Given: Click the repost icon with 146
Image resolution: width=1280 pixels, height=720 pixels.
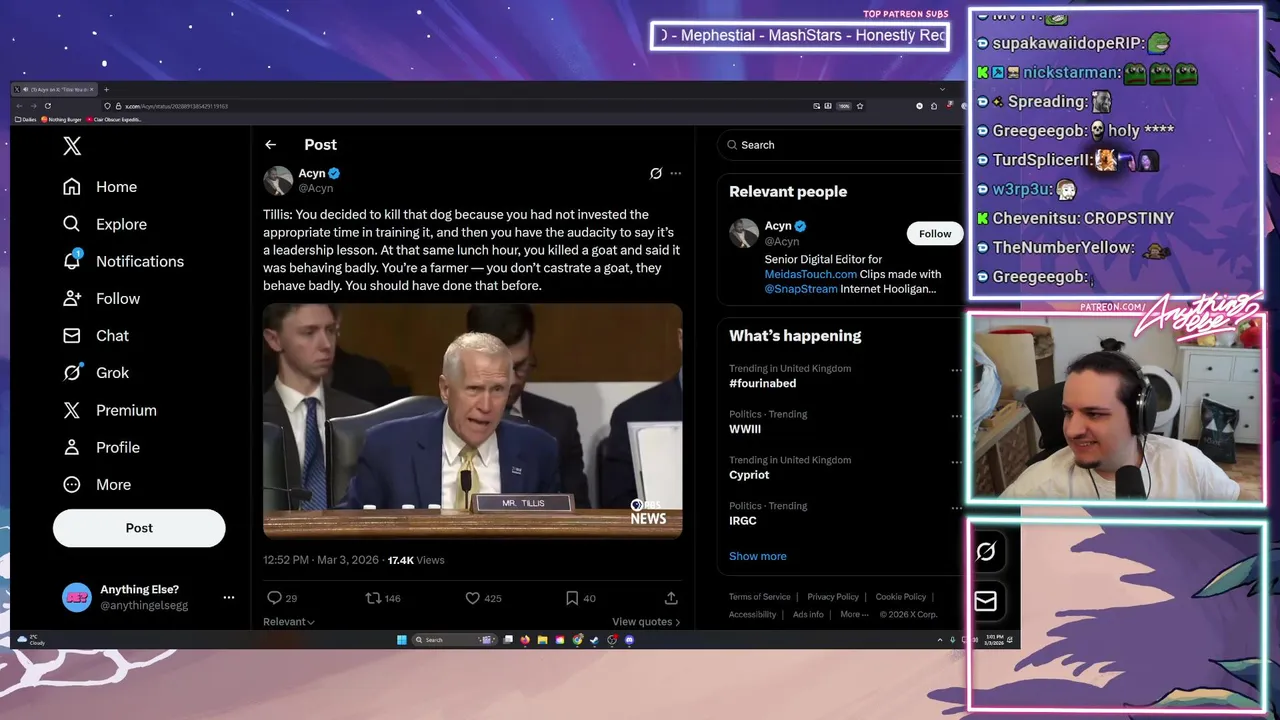Looking at the screenshot, I should click(x=373, y=598).
